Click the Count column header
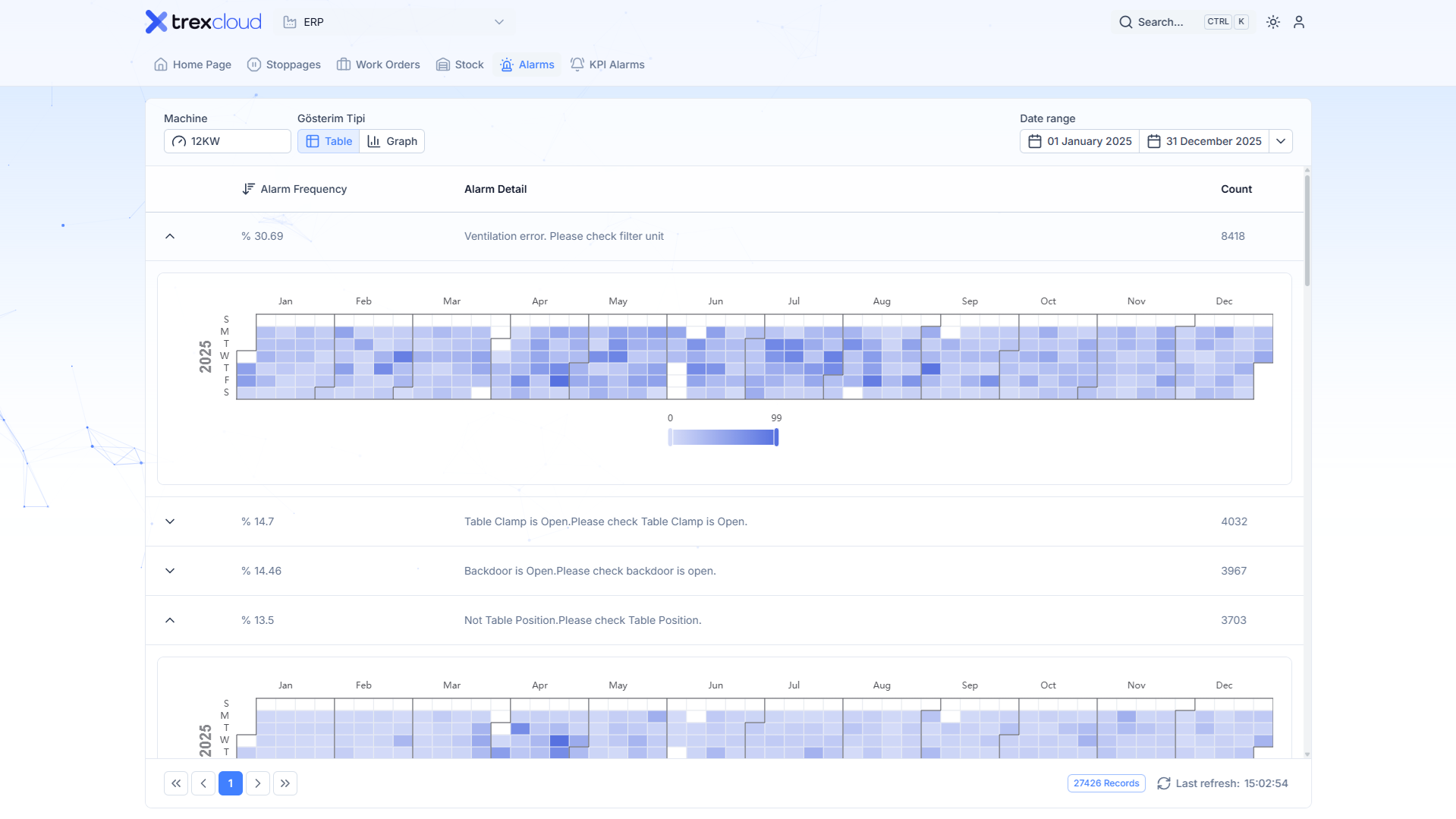Screen dimensions: 1456x819 [1236, 189]
